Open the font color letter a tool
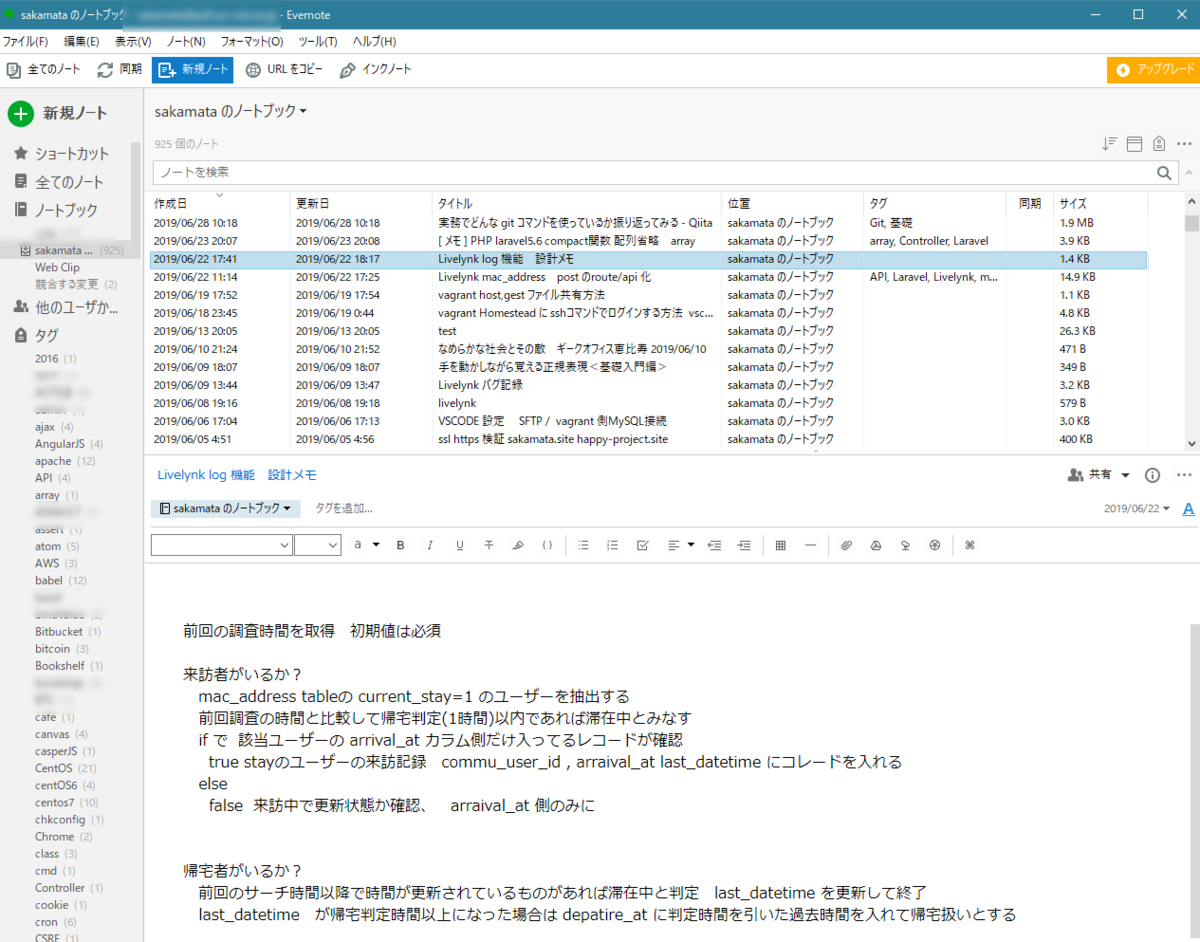The width and height of the screenshot is (1200, 942). coord(358,545)
